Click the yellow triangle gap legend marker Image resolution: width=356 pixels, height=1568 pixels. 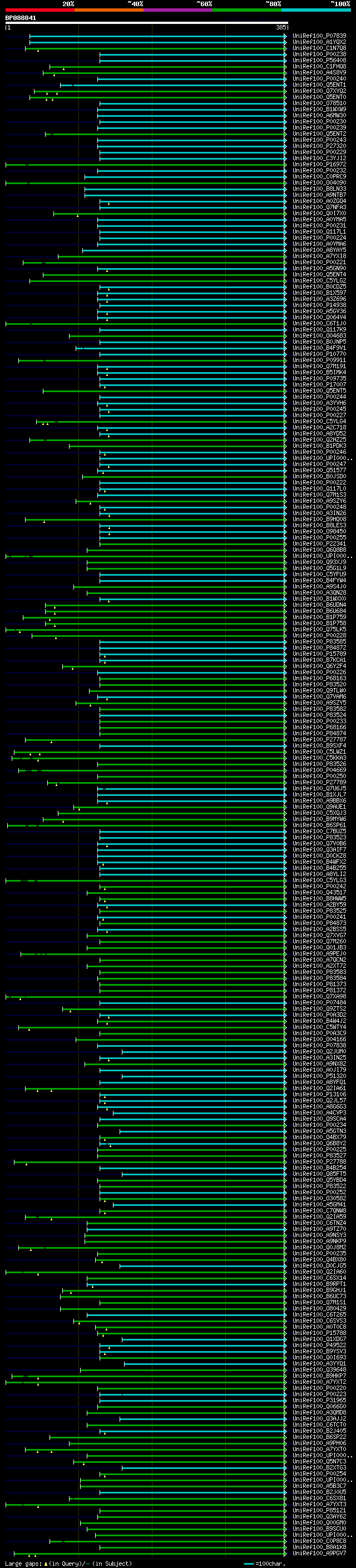(x=46, y=1564)
